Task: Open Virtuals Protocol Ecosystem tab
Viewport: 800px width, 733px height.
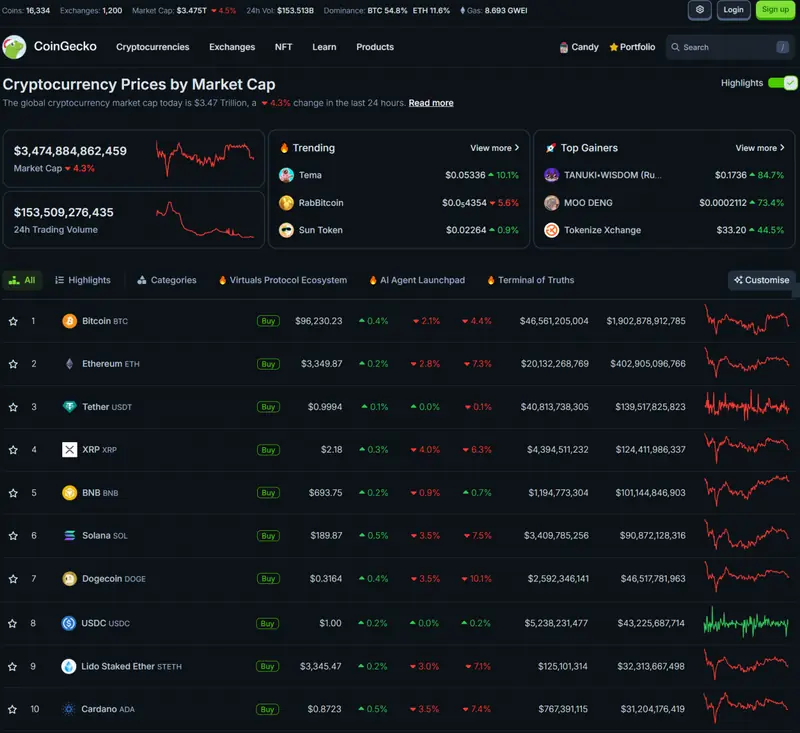Action: (283, 280)
